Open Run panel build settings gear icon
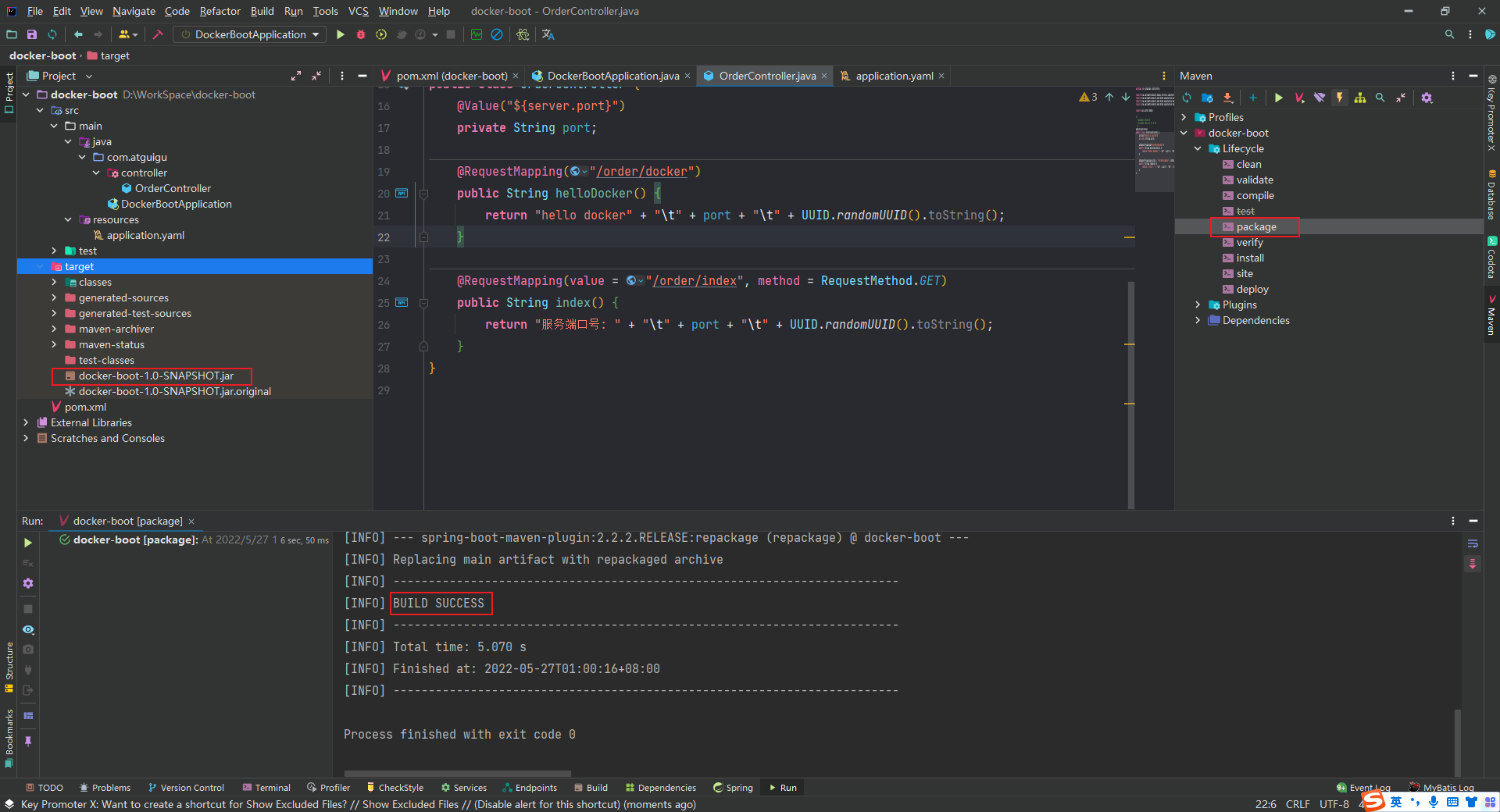The height and width of the screenshot is (812, 1500). click(28, 583)
